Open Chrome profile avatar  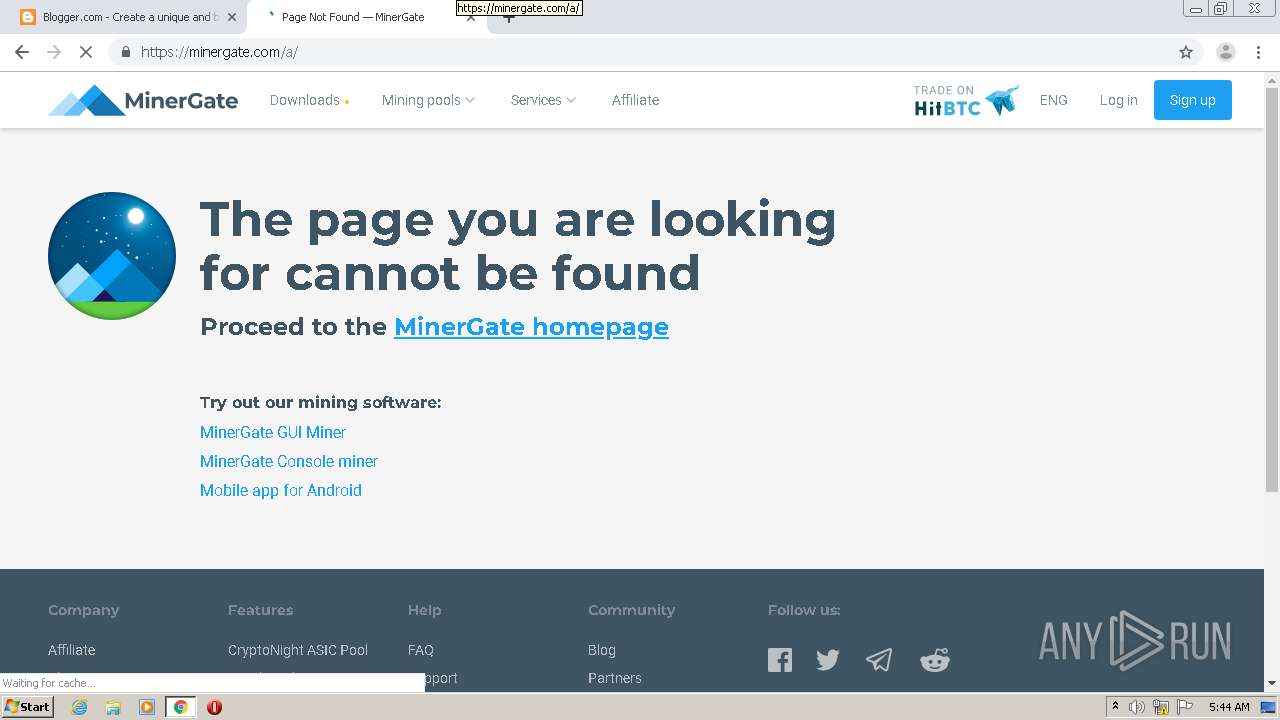(1225, 52)
